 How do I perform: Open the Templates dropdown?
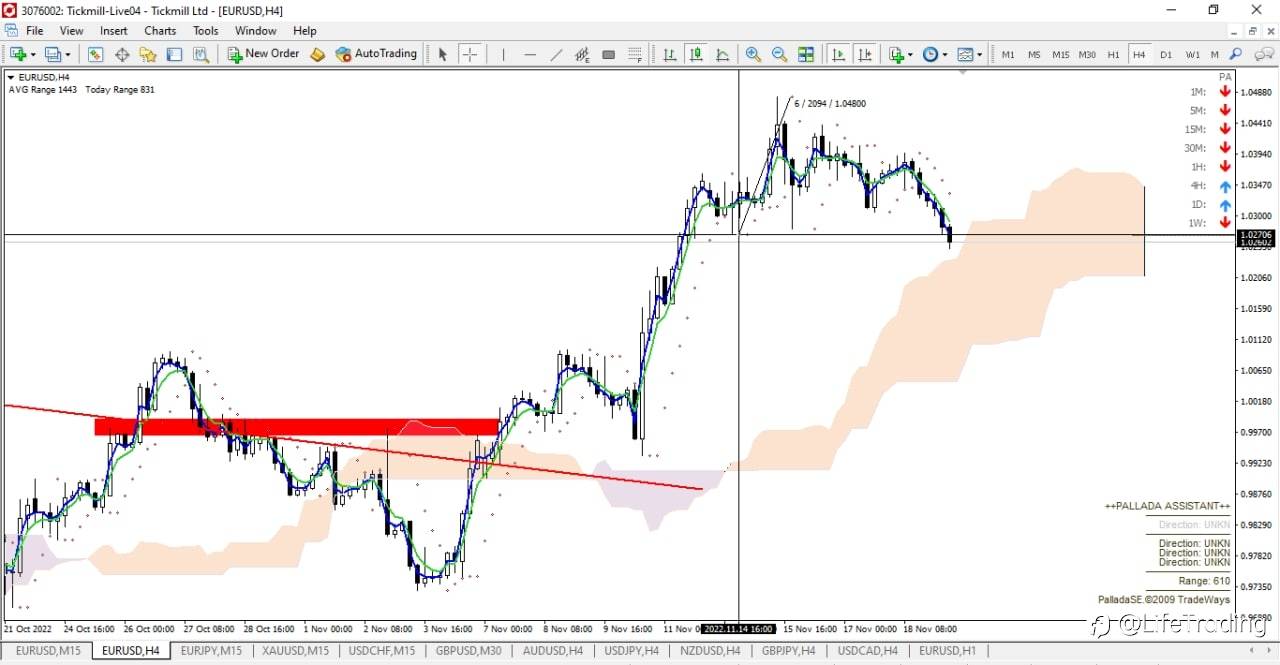point(970,54)
